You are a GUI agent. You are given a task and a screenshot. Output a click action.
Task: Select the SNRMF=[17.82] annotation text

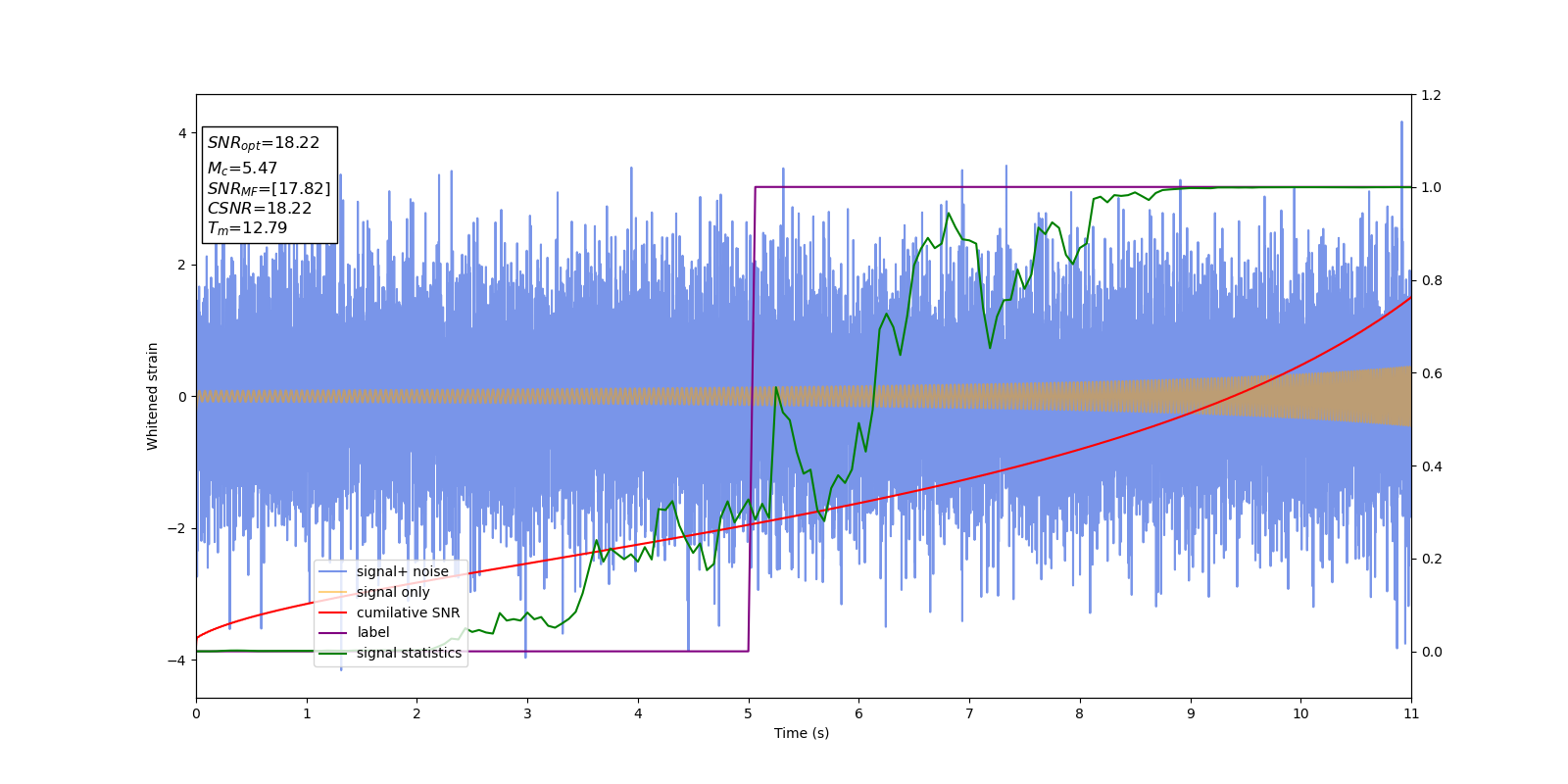[x=269, y=188]
